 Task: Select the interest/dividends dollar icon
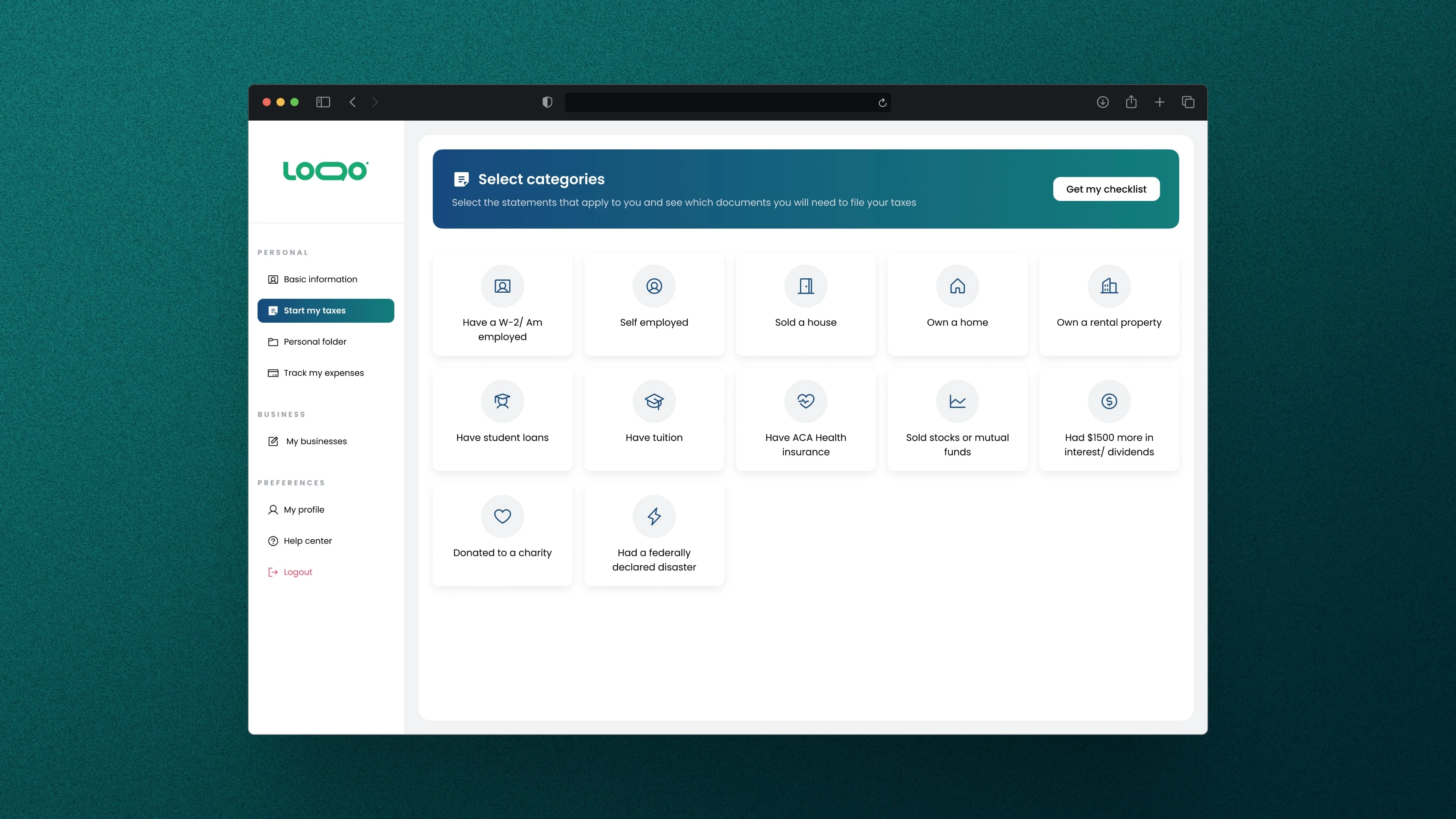coord(1108,401)
